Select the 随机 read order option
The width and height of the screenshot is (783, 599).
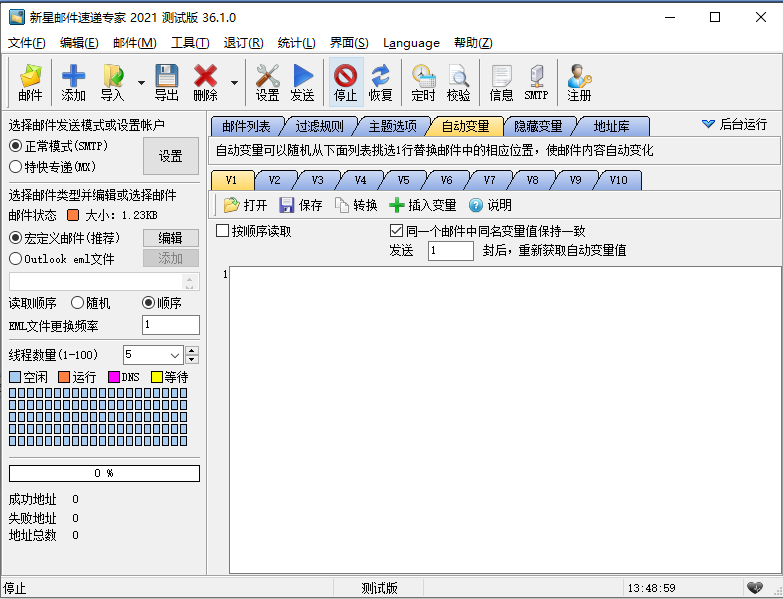click(x=77, y=303)
